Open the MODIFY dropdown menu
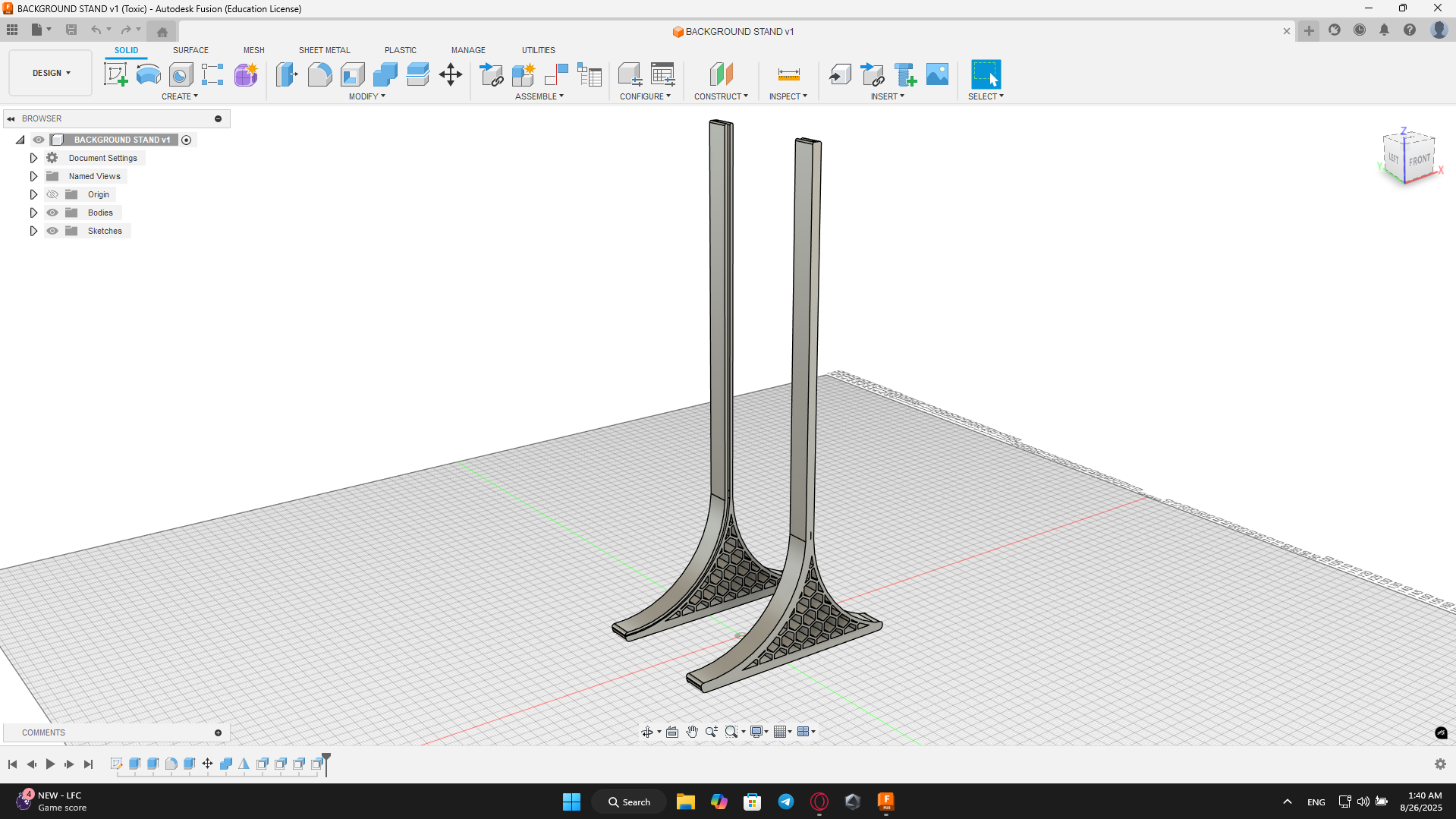The height and width of the screenshot is (819, 1456). pos(367,96)
